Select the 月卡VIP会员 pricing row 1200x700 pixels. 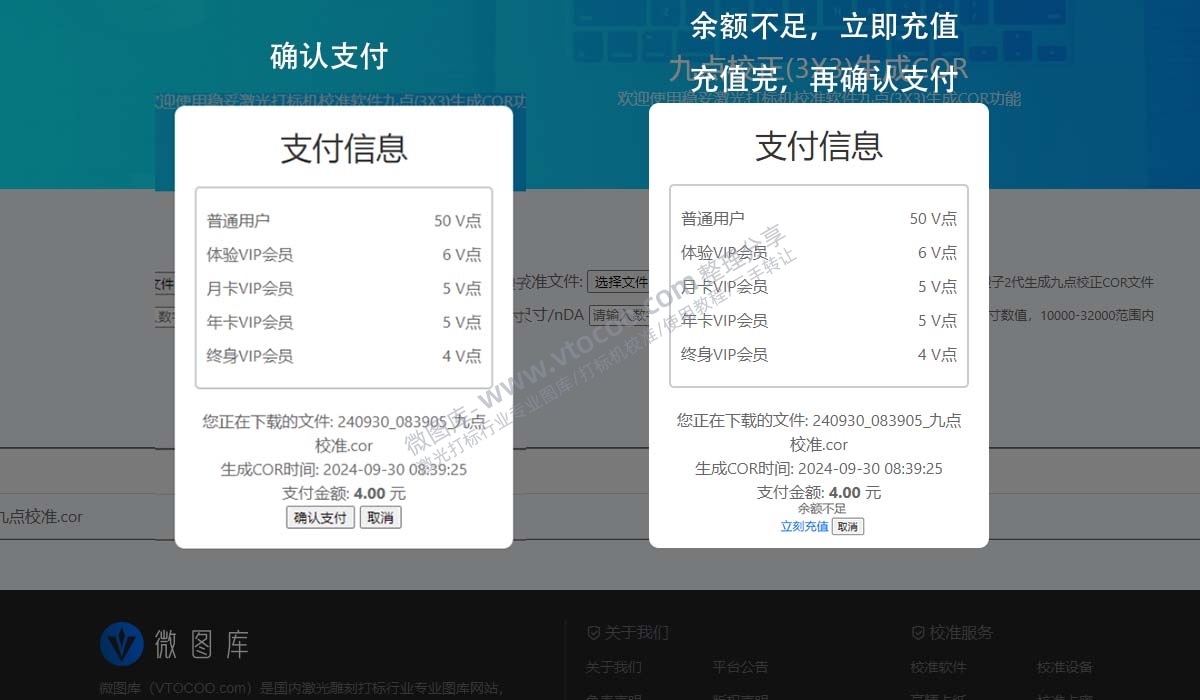pos(344,288)
